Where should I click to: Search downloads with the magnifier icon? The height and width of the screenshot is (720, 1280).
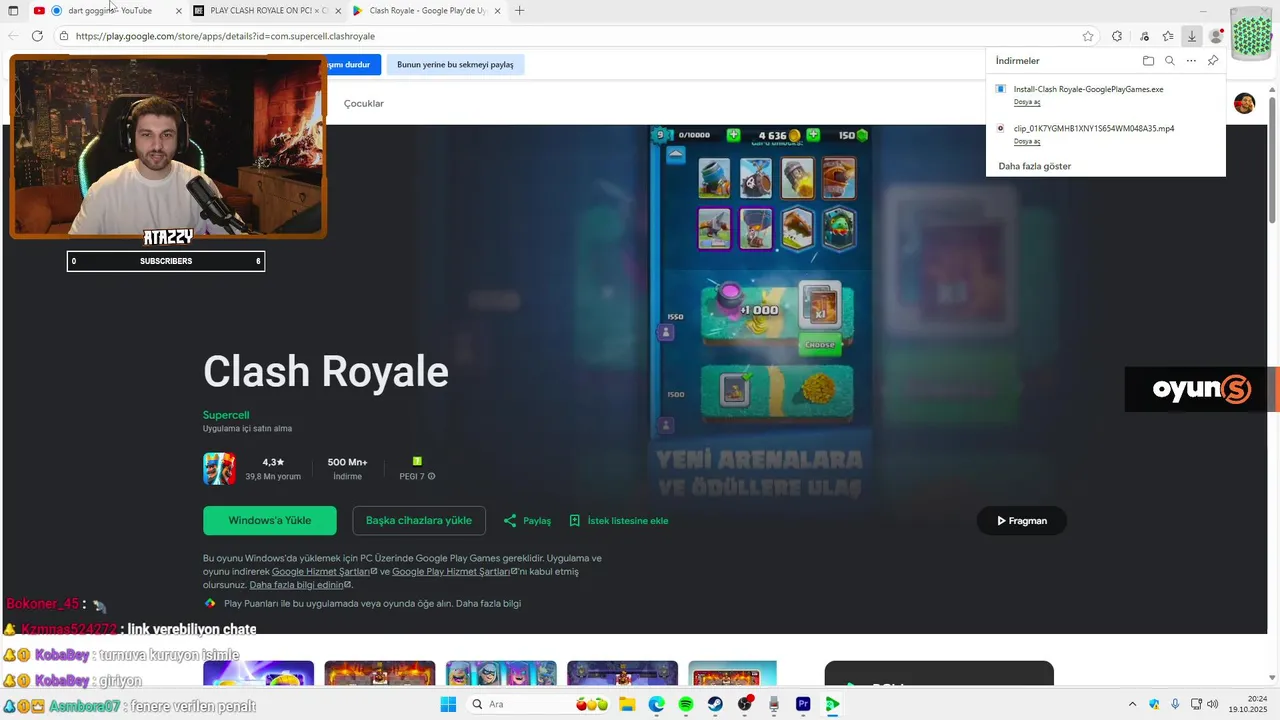[1170, 61]
